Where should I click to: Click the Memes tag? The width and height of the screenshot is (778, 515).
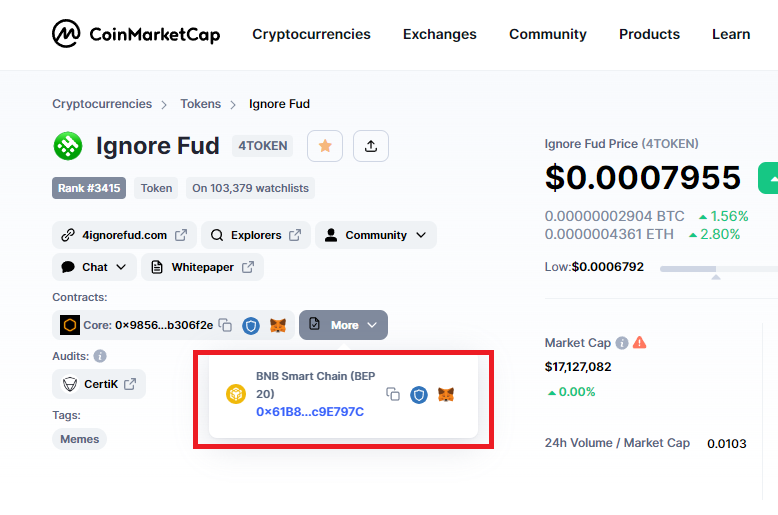coord(79,439)
